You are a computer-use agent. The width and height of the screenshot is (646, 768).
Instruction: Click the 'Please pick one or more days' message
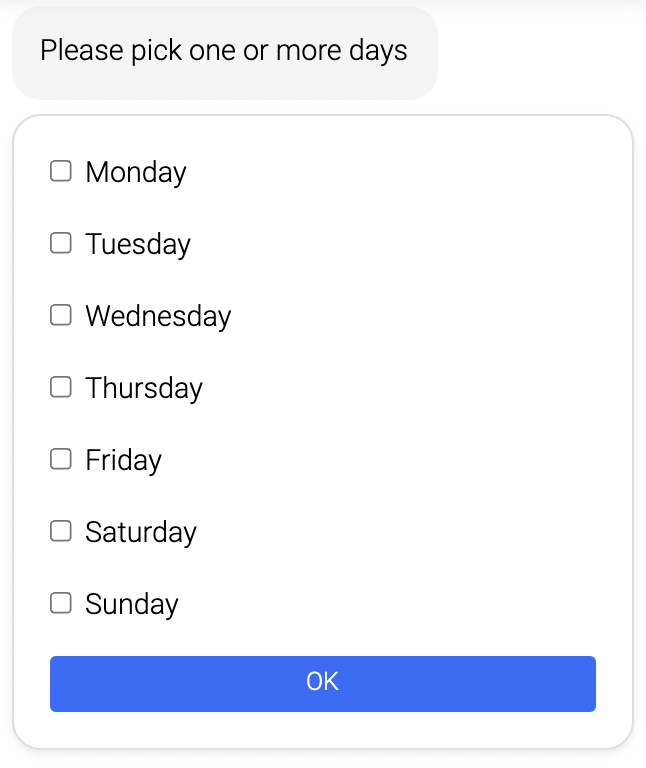click(224, 50)
